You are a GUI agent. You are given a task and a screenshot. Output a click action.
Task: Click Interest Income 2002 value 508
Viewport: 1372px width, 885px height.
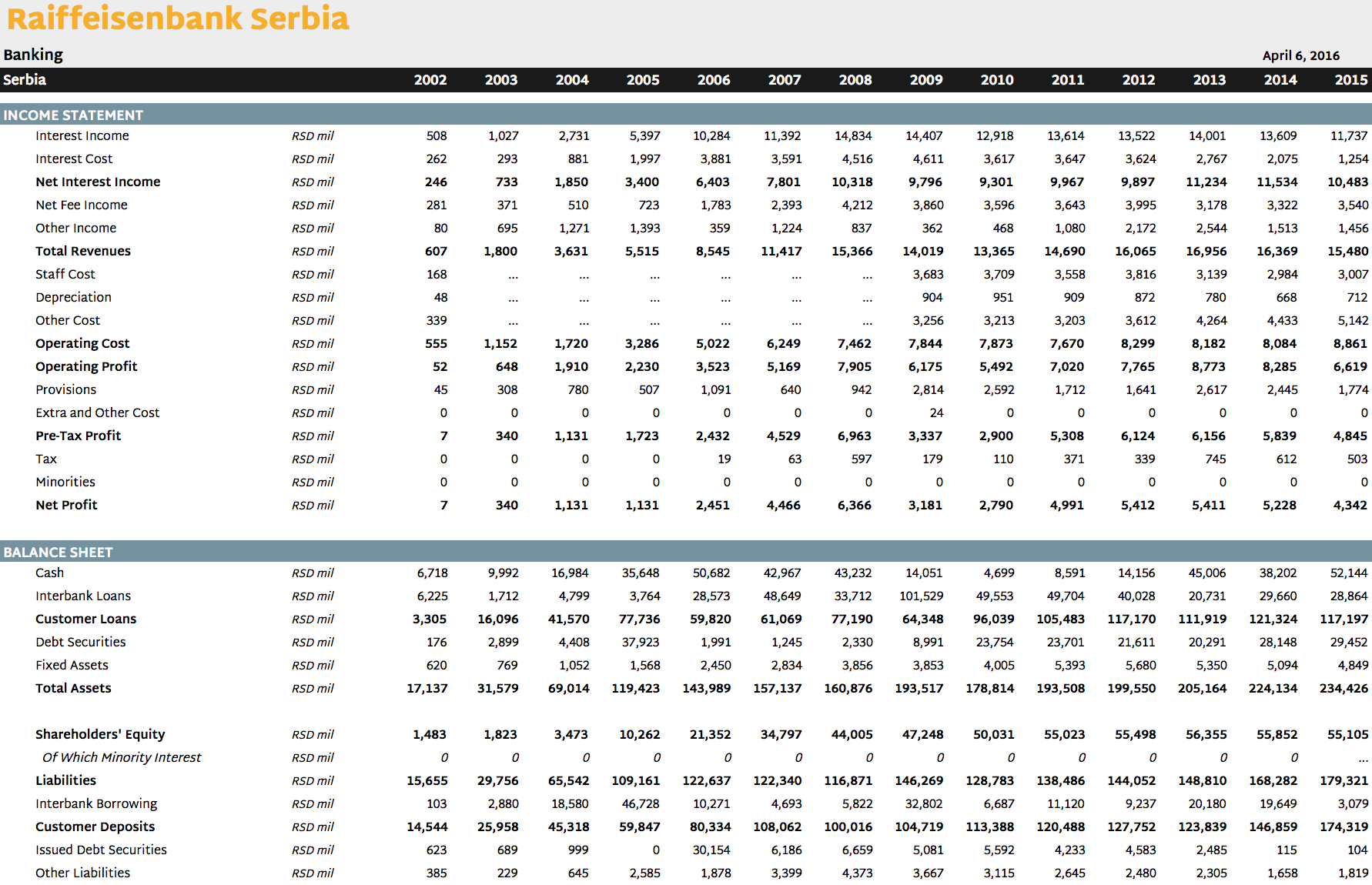pos(437,136)
